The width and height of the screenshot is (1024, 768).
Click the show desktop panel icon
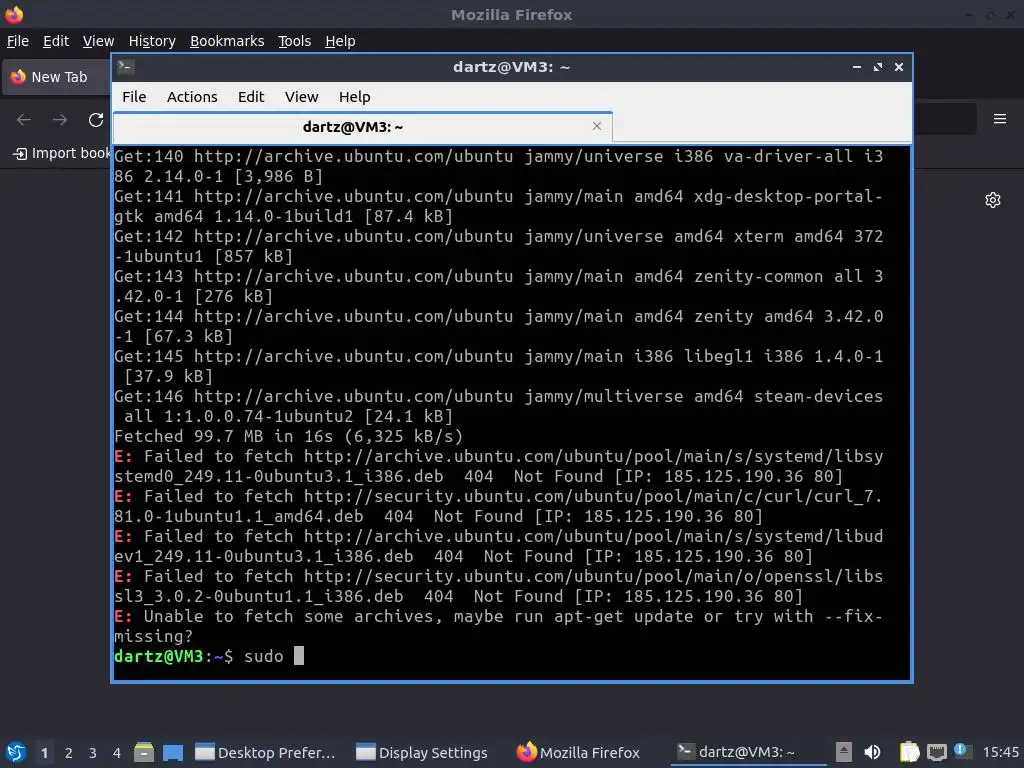click(x=173, y=752)
